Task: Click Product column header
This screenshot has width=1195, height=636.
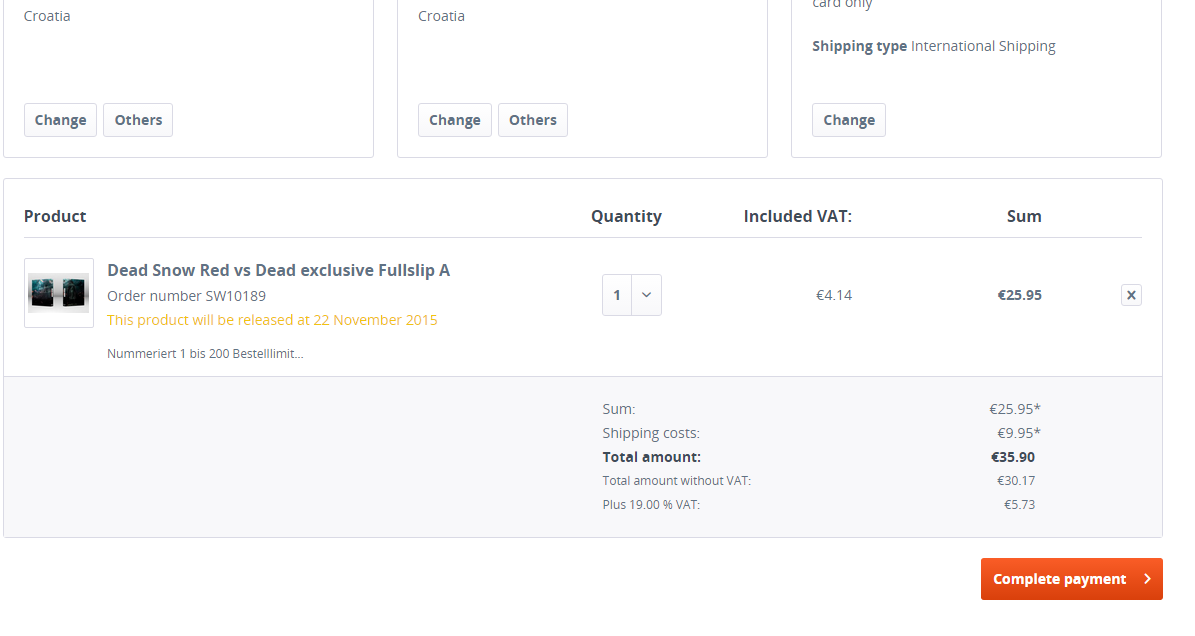Action: tap(55, 216)
